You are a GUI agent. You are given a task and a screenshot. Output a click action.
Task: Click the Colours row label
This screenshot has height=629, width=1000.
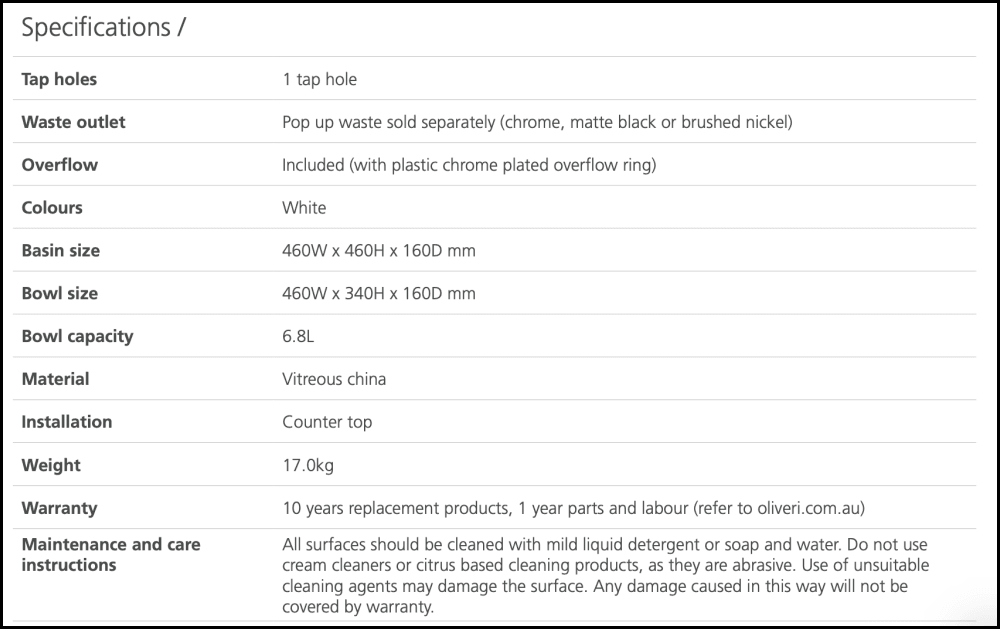[x=52, y=208]
